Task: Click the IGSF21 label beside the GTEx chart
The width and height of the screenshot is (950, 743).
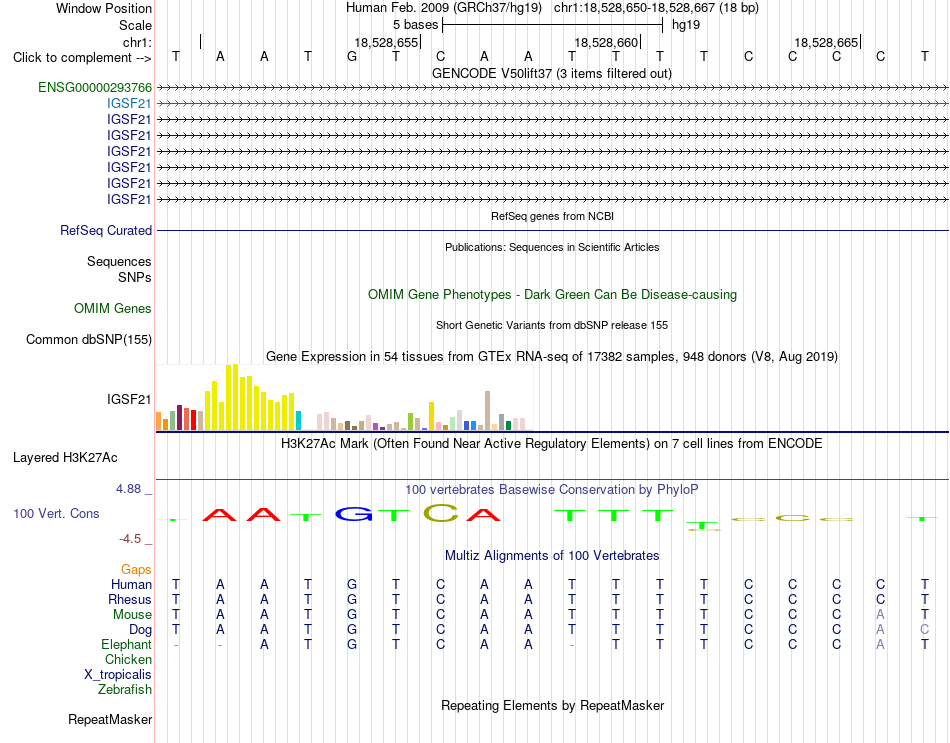Action: pos(129,399)
